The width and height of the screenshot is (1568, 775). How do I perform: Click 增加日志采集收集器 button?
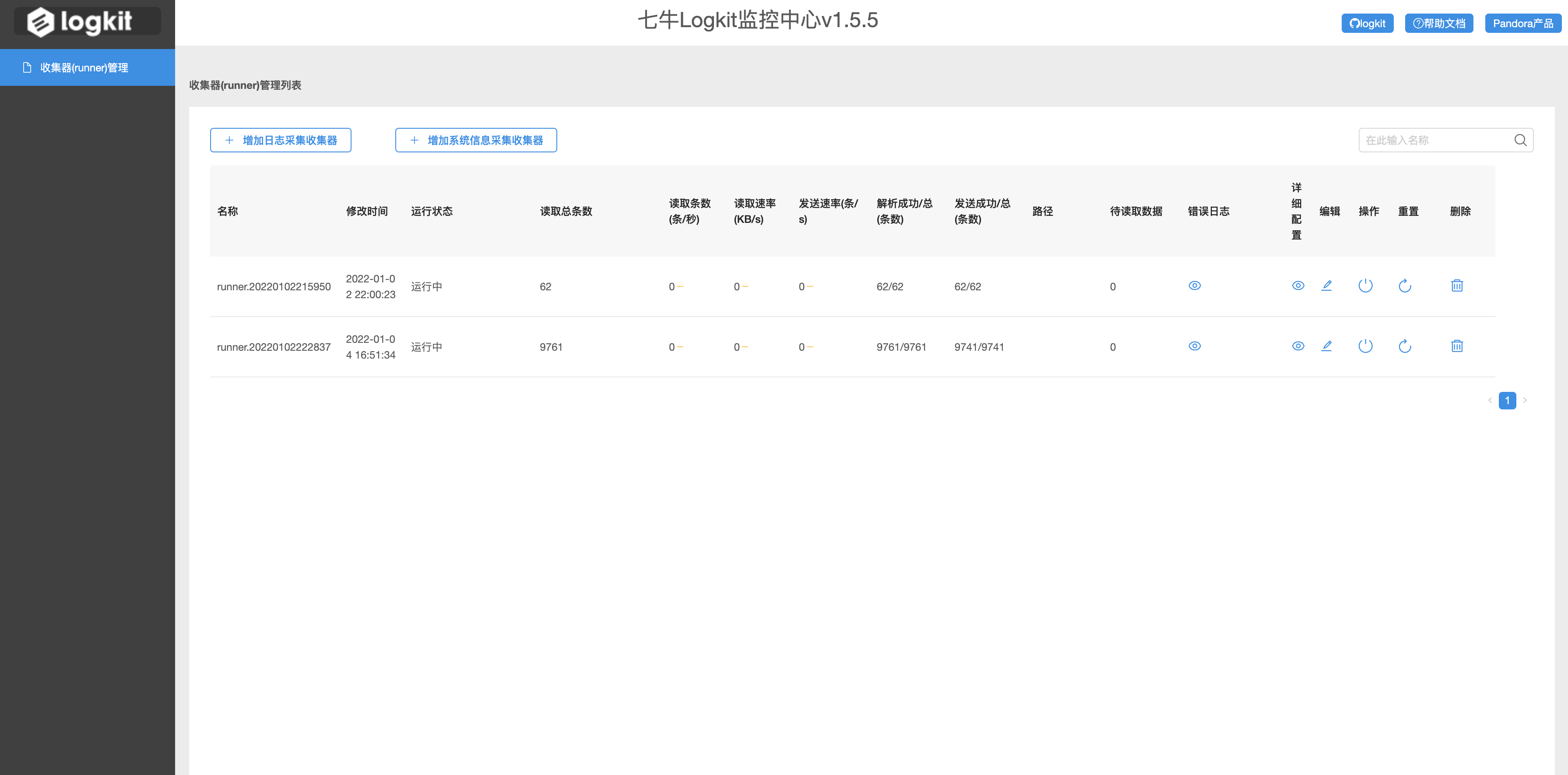coord(281,140)
